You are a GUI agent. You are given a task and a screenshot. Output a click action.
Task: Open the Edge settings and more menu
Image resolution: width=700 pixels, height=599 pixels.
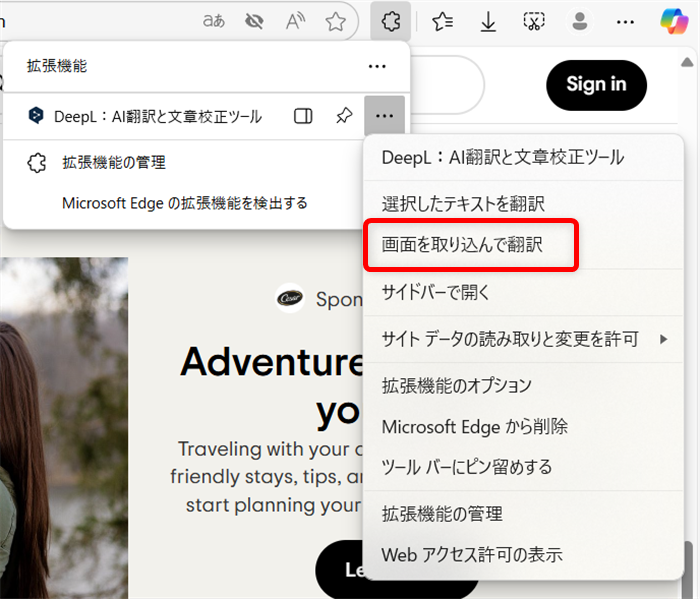point(626,21)
